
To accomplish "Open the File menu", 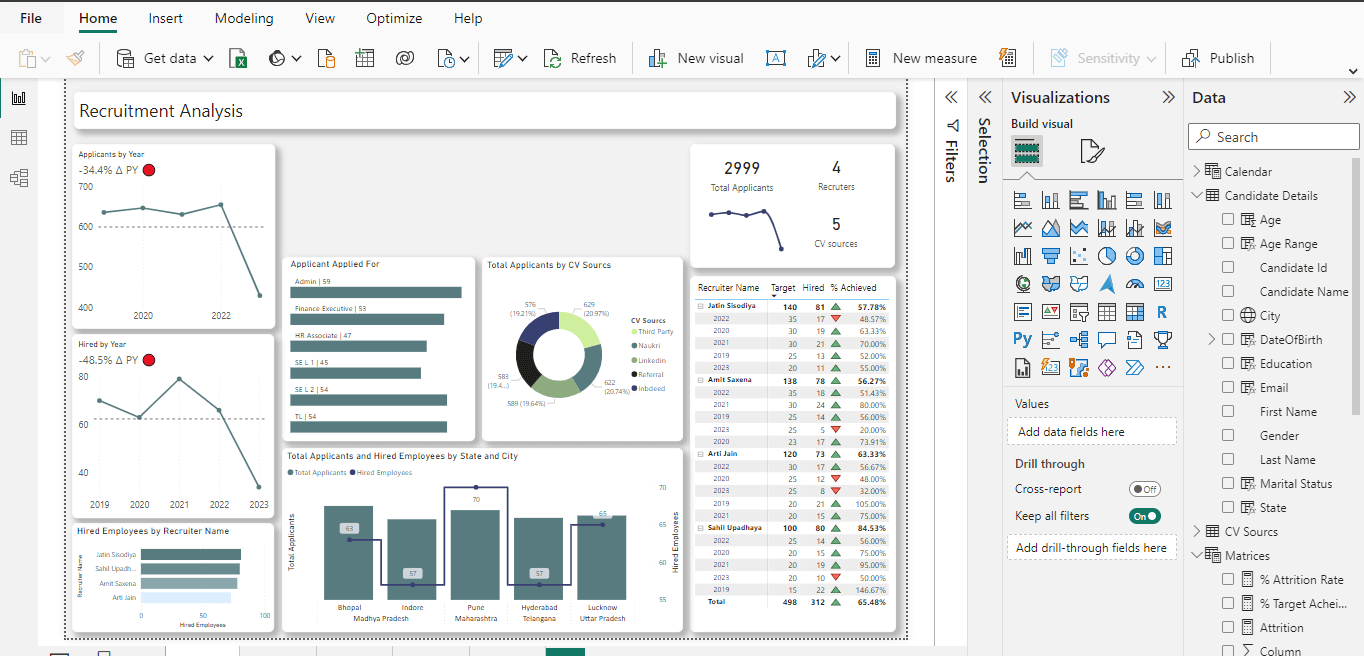I will pyautogui.click(x=31, y=18).
